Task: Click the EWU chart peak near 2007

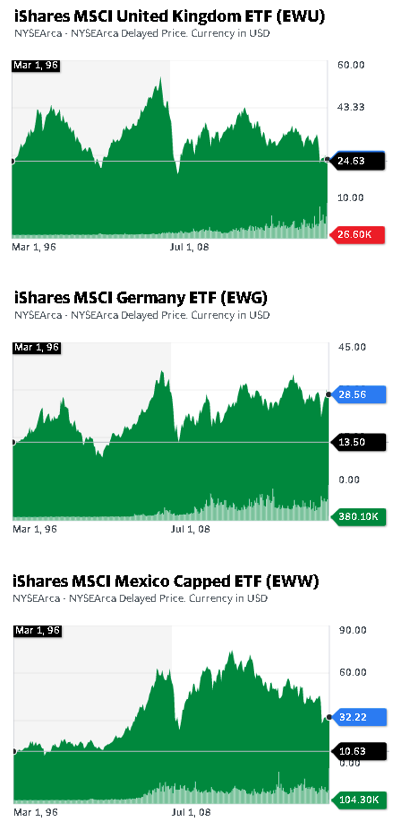Action: coord(160,78)
